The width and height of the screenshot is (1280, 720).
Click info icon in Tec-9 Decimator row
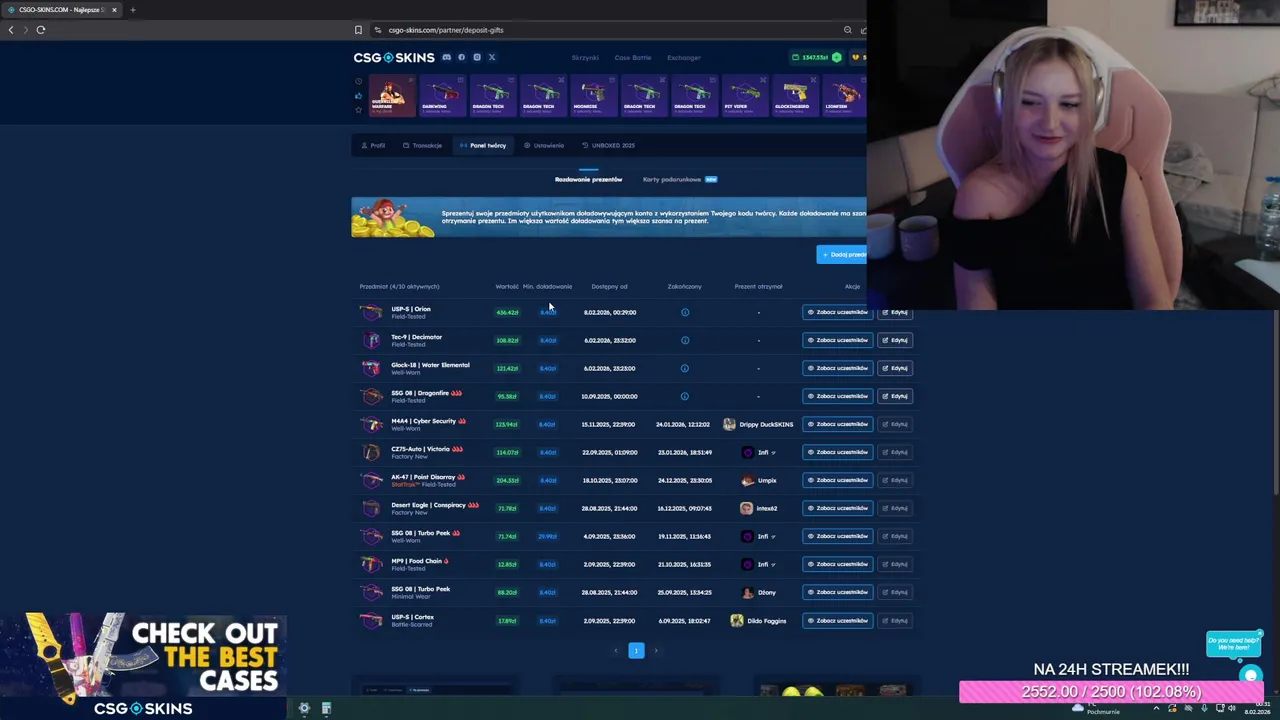(685, 340)
